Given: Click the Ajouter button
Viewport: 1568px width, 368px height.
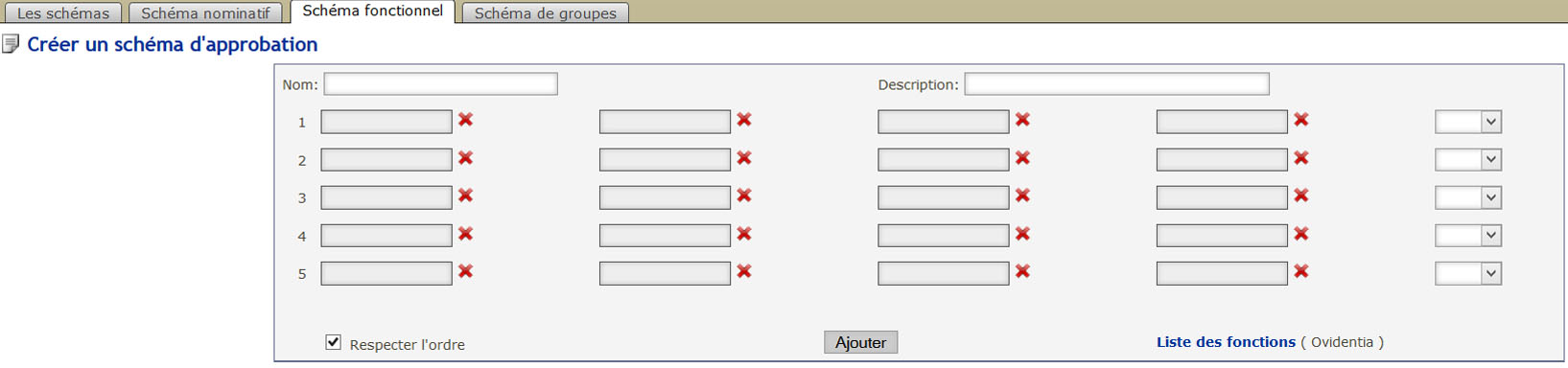Looking at the screenshot, I should 861,342.
